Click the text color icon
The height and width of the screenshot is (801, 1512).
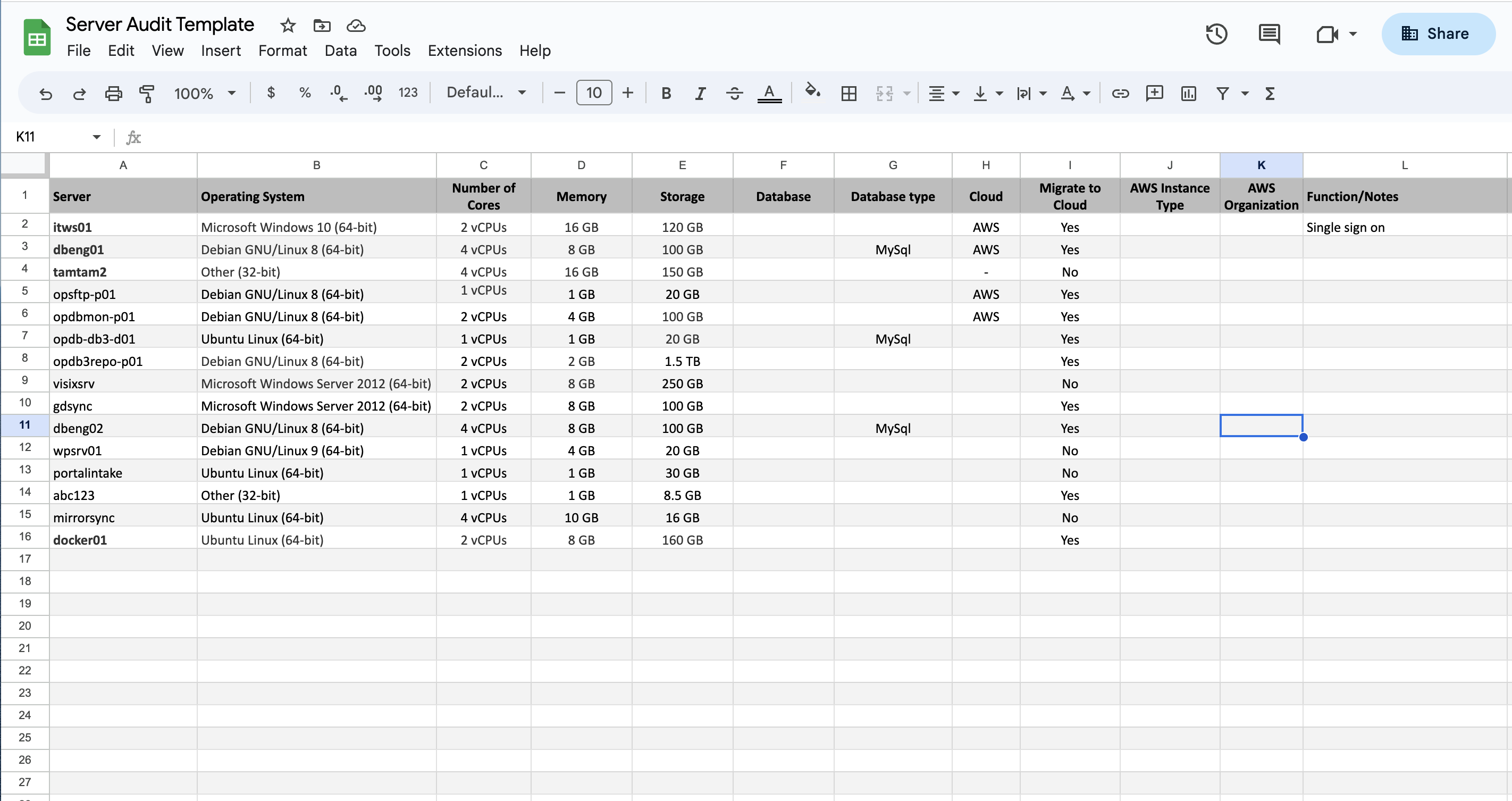pyautogui.click(x=770, y=93)
